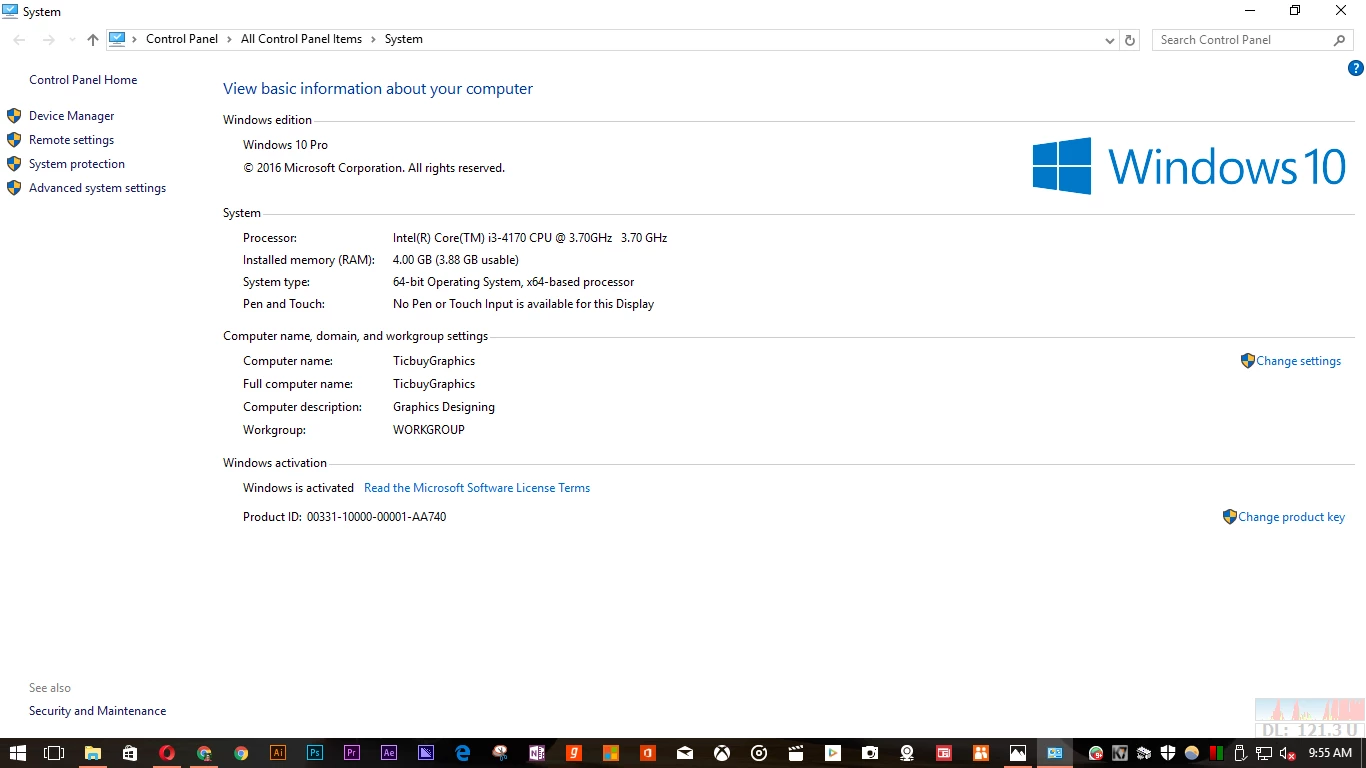Viewport: 1366px width, 768px height.
Task: Expand the chevron before Control Panel breadcrumb
Action: [135, 39]
